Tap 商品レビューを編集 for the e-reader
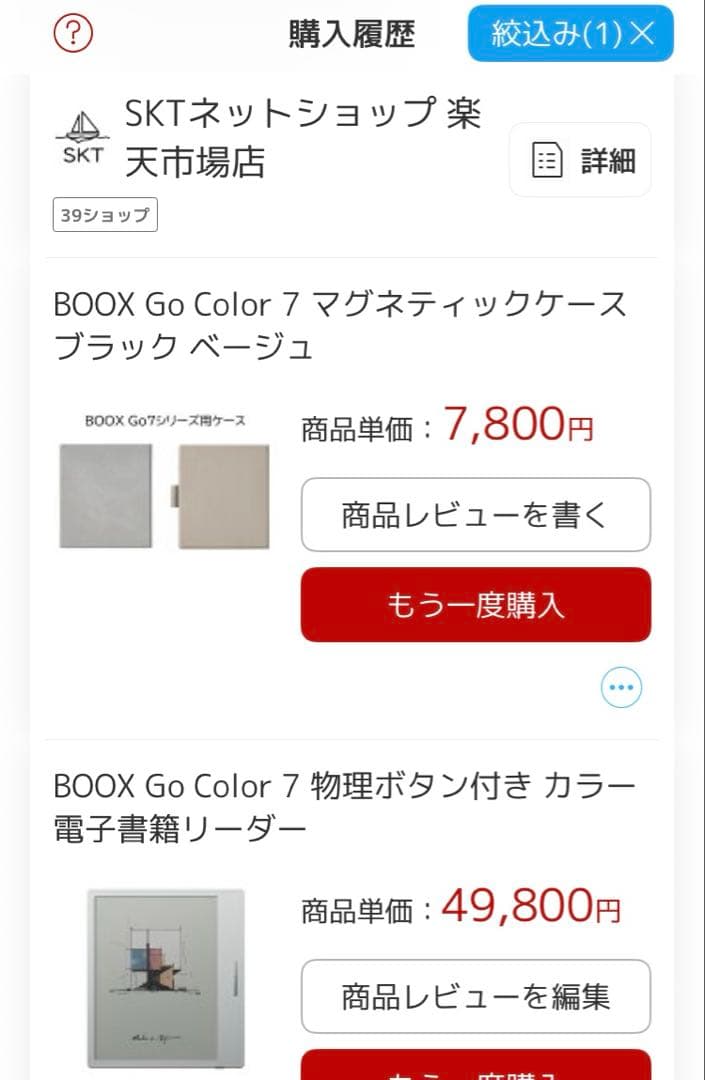 (476, 996)
